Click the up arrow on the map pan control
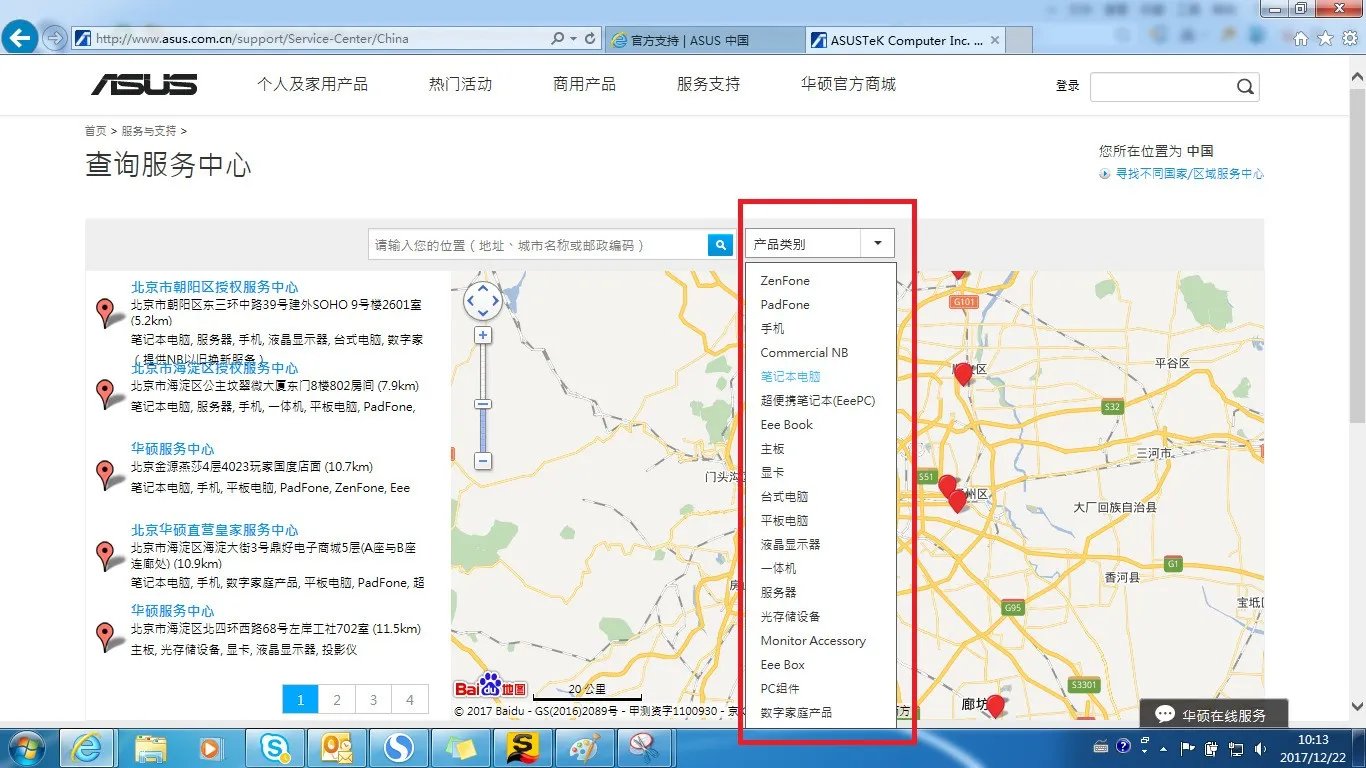 [x=483, y=288]
